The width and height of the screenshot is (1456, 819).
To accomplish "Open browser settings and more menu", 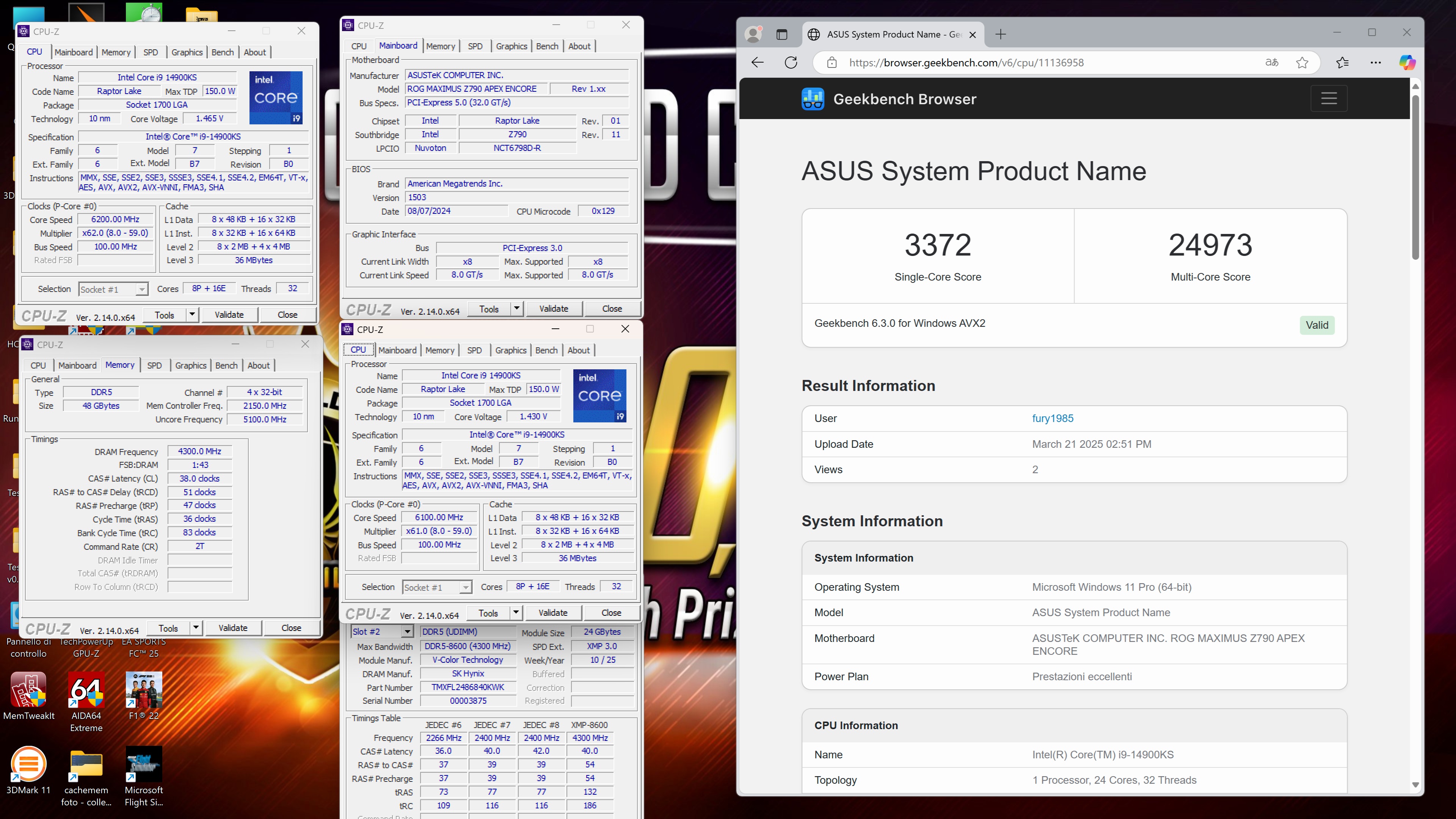I will point(1376,63).
